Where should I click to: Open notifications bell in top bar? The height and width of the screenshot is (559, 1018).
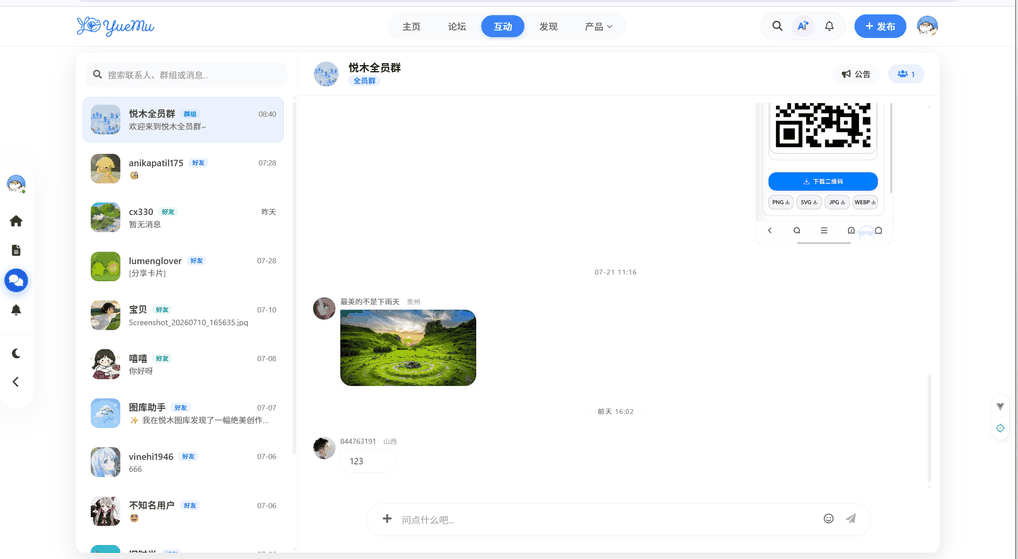(829, 26)
